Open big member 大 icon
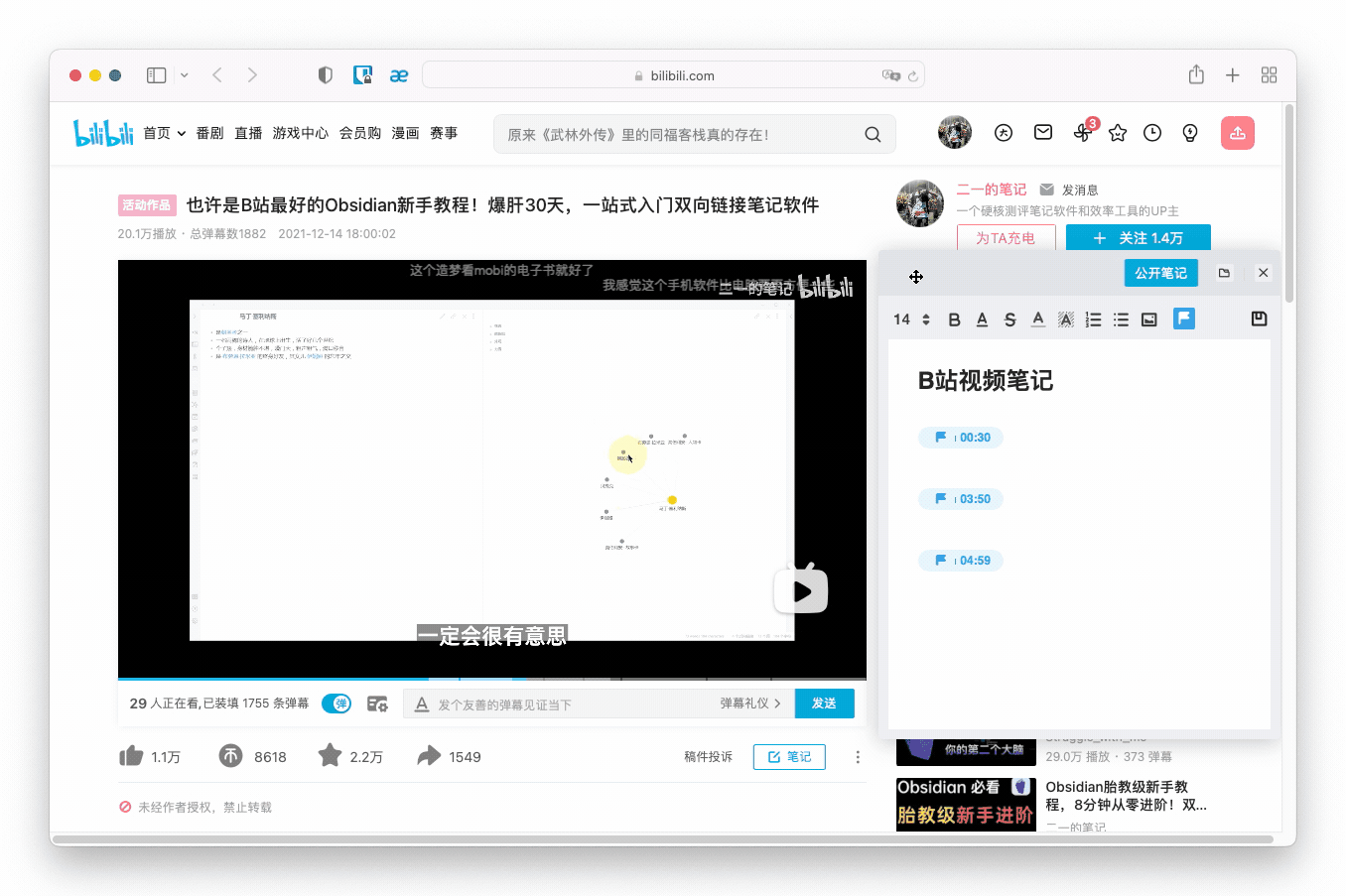1346x896 pixels. point(1004,133)
